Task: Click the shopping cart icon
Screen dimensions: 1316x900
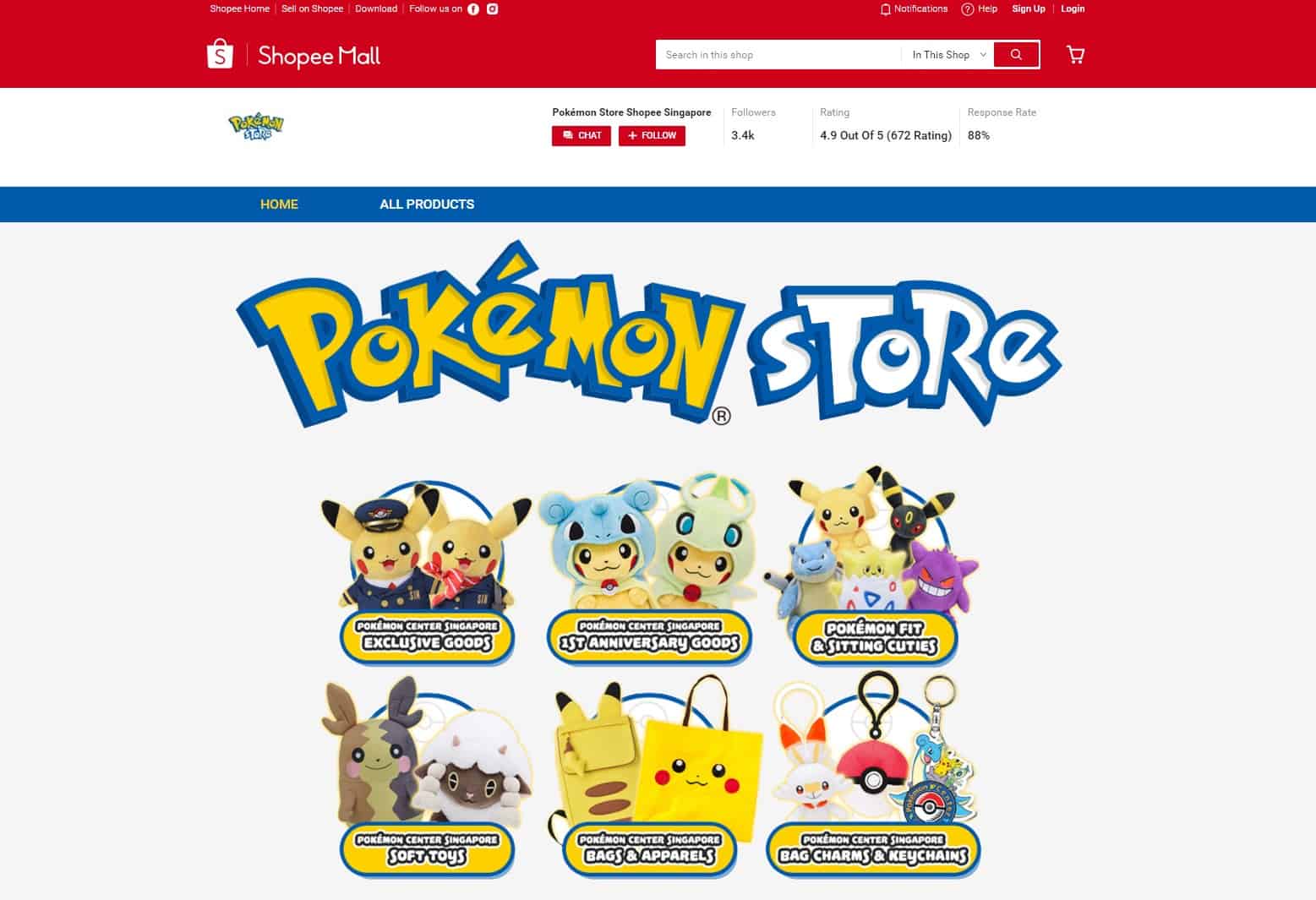Action: 1075,55
